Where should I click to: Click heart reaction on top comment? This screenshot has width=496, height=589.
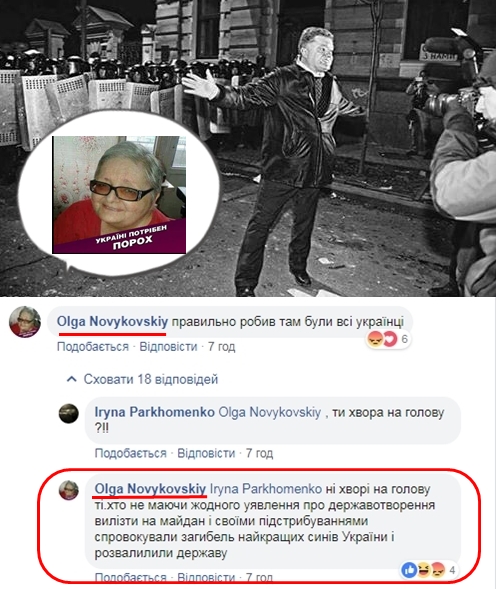point(390,340)
